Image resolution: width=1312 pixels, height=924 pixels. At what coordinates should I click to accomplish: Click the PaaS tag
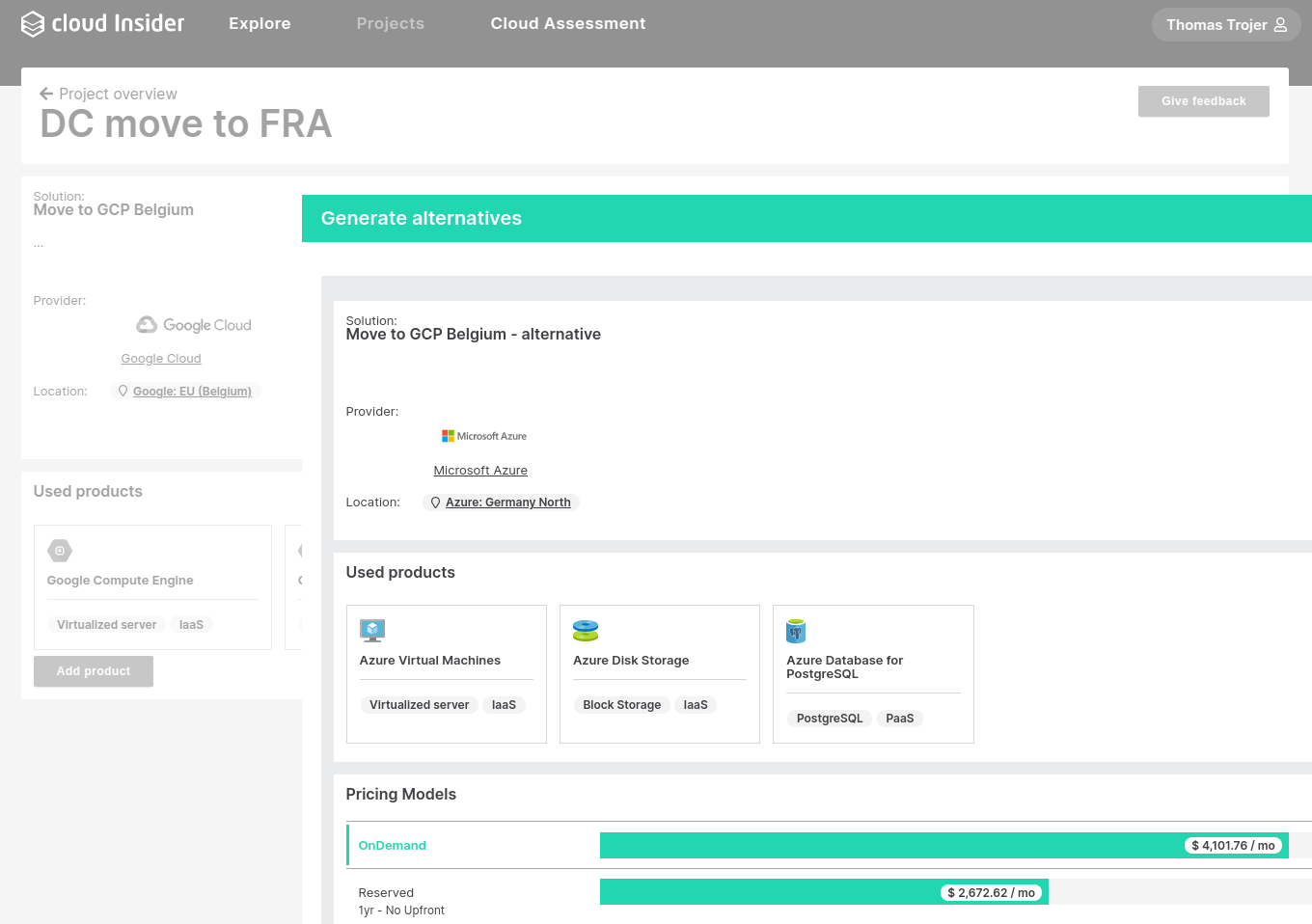(x=900, y=719)
